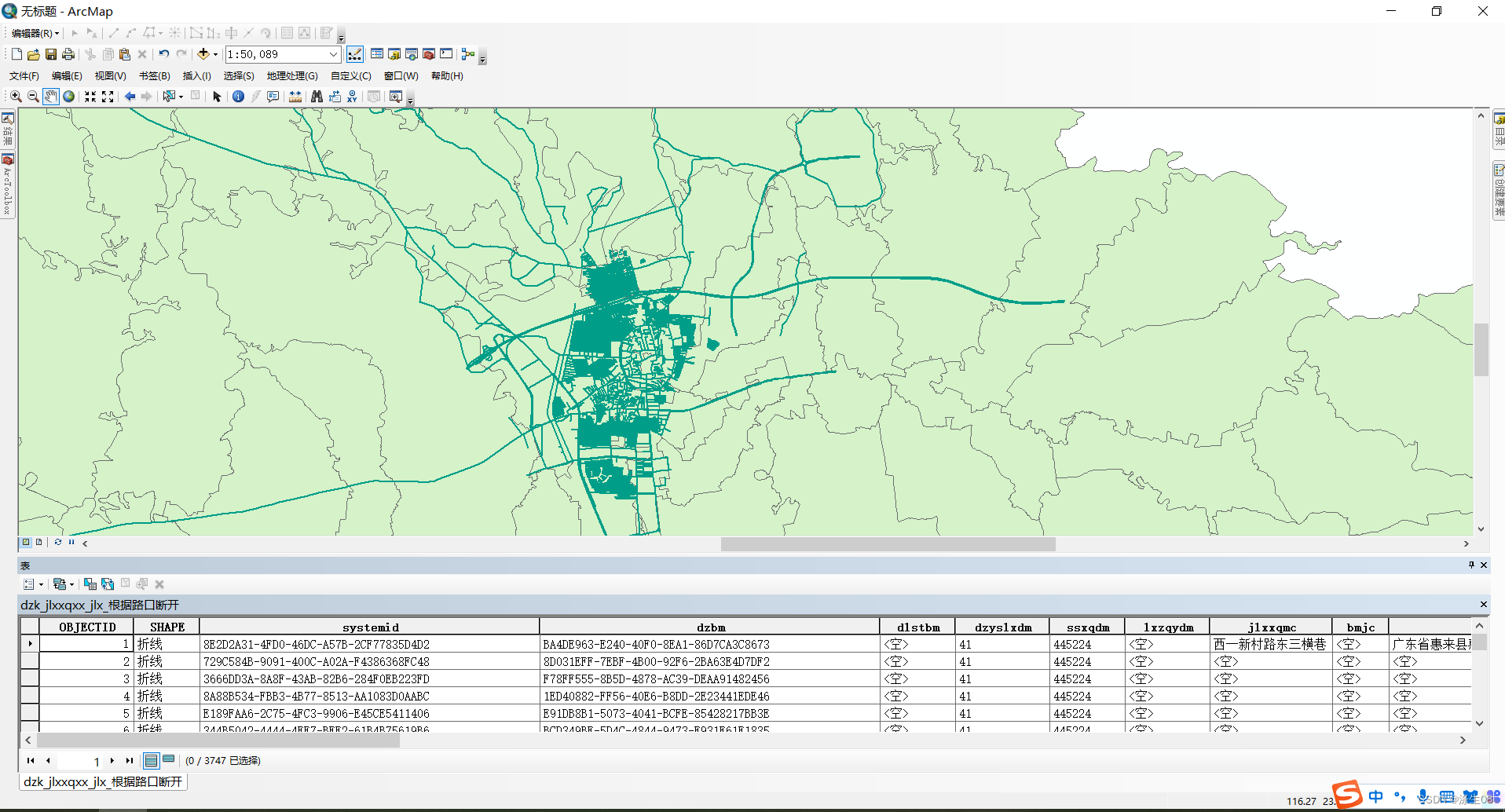Open the Find binoculars tool
1505x812 pixels.
pyautogui.click(x=317, y=96)
